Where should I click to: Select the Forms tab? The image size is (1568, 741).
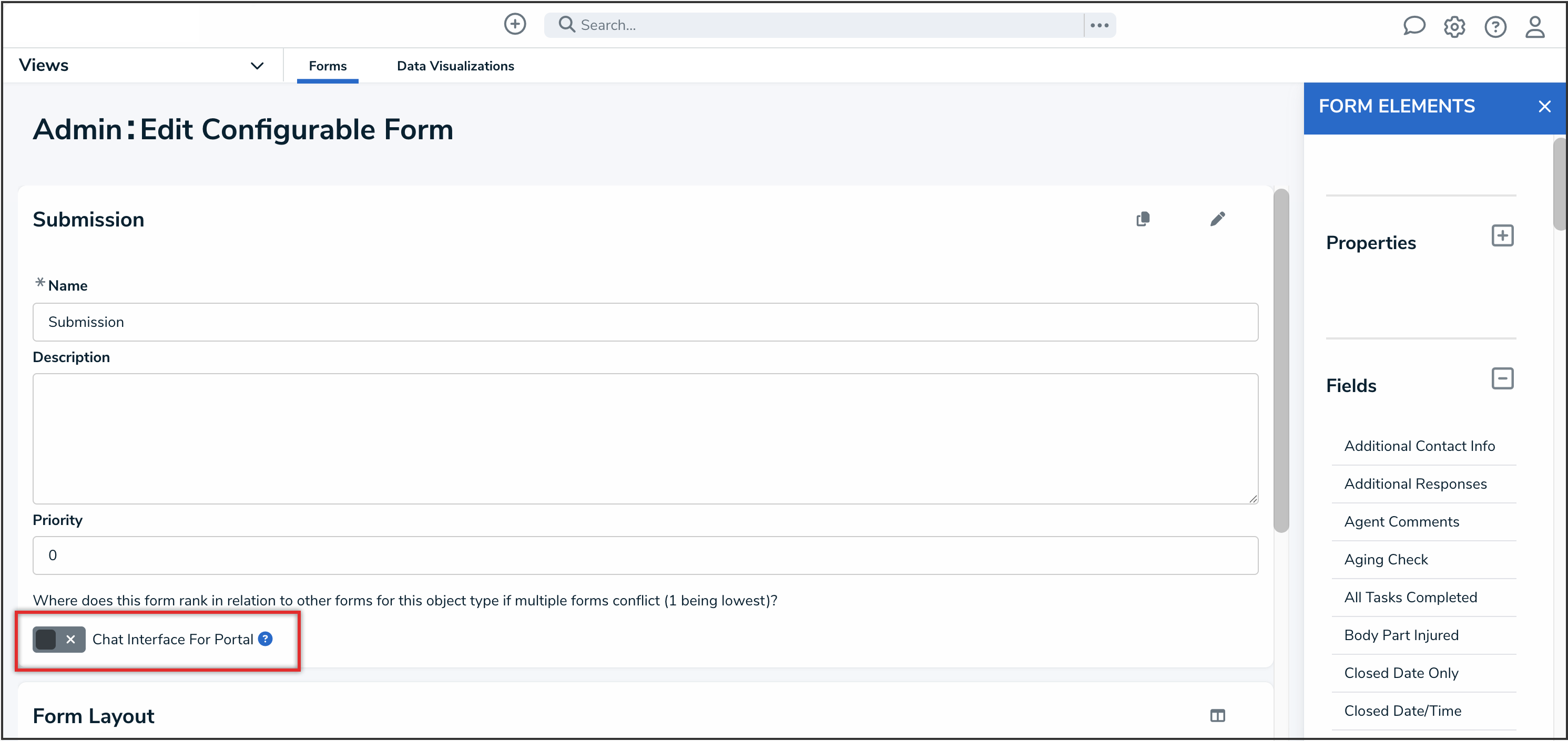pos(328,65)
